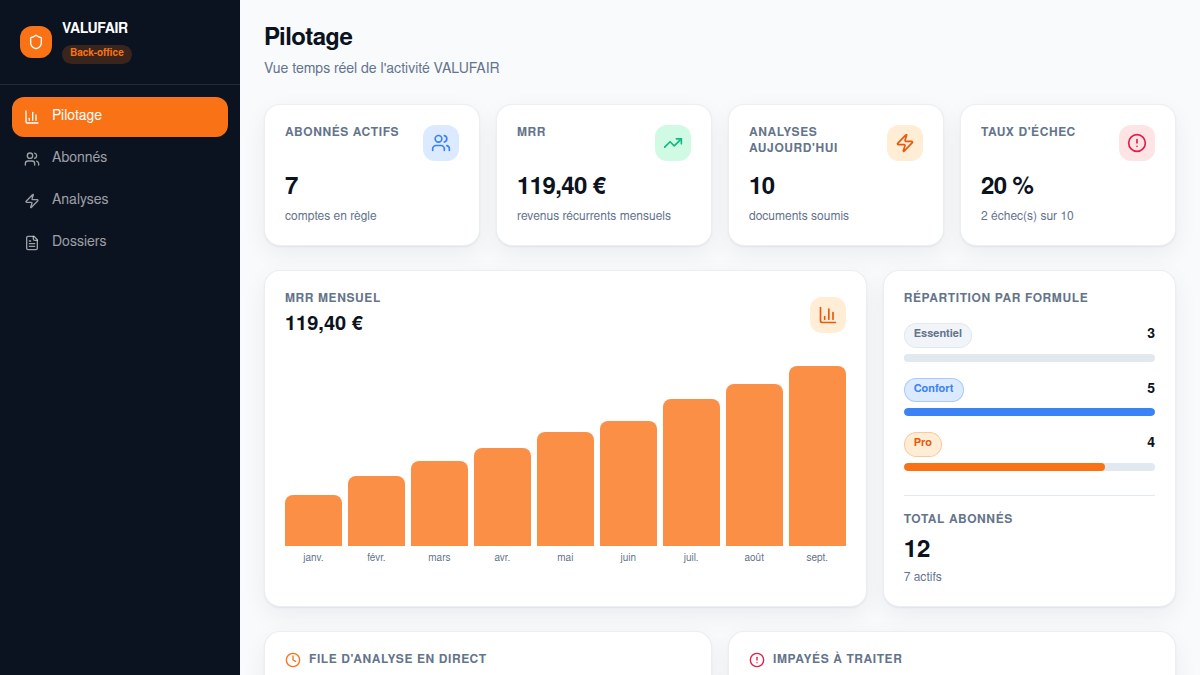Click the mars bar in the MRR chart

(439, 504)
